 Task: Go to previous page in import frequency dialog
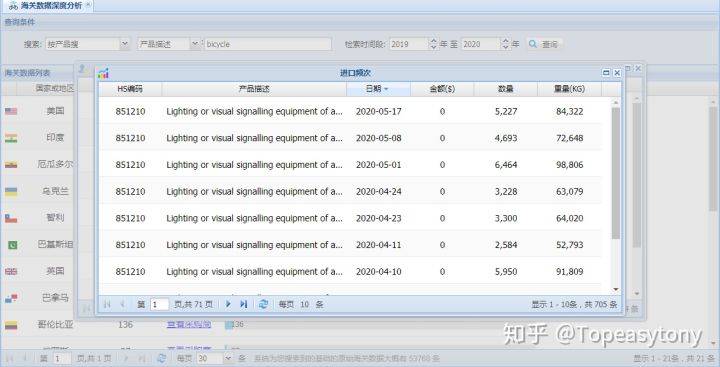[123, 304]
